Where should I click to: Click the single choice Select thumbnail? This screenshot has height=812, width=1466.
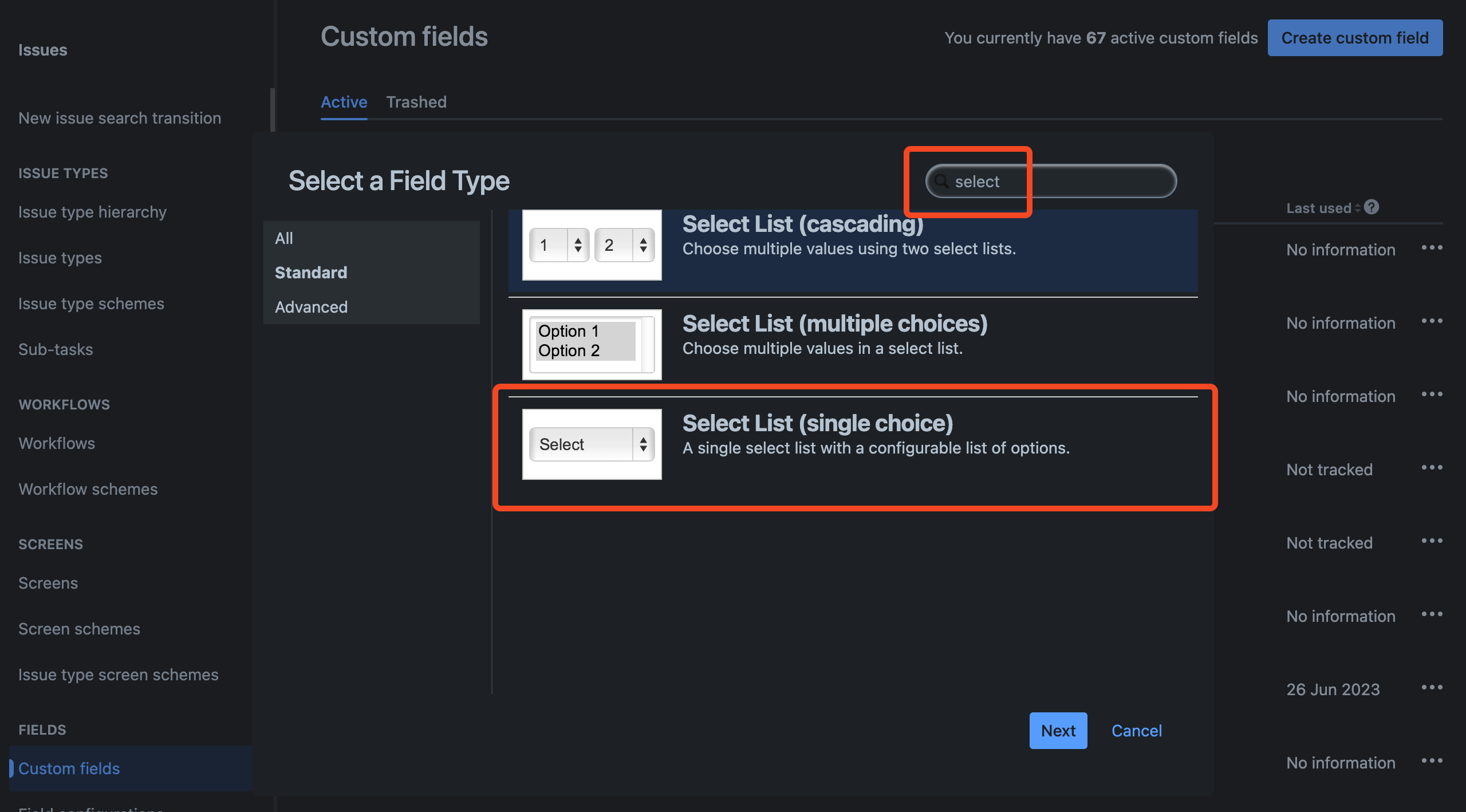click(x=592, y=444)
